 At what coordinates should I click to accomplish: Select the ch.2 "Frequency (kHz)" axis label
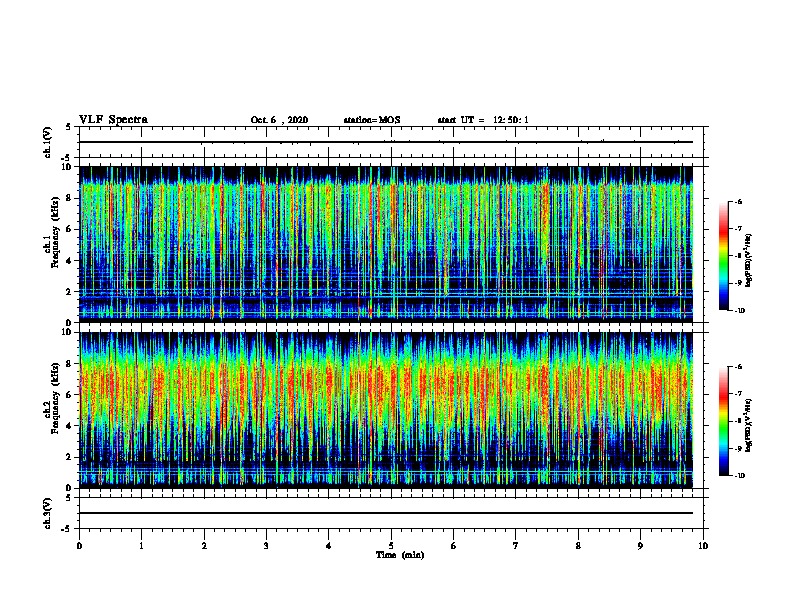(55, 398)
